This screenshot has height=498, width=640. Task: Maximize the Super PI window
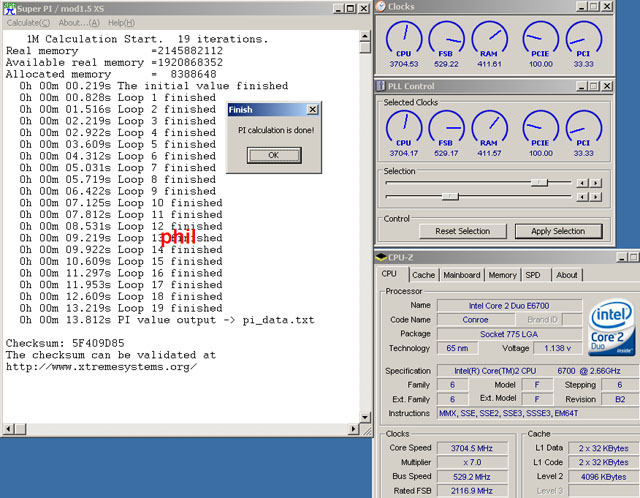351,9
